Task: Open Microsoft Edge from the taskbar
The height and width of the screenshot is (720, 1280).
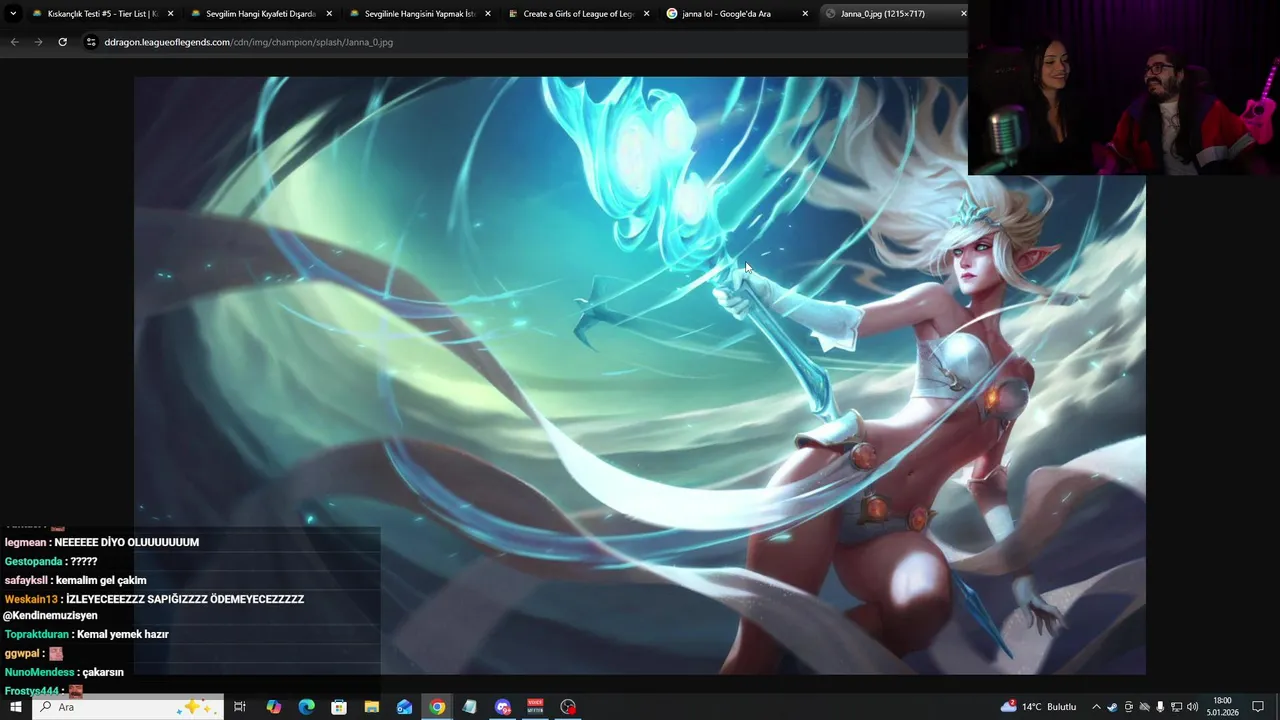Action: pos(307,707)
